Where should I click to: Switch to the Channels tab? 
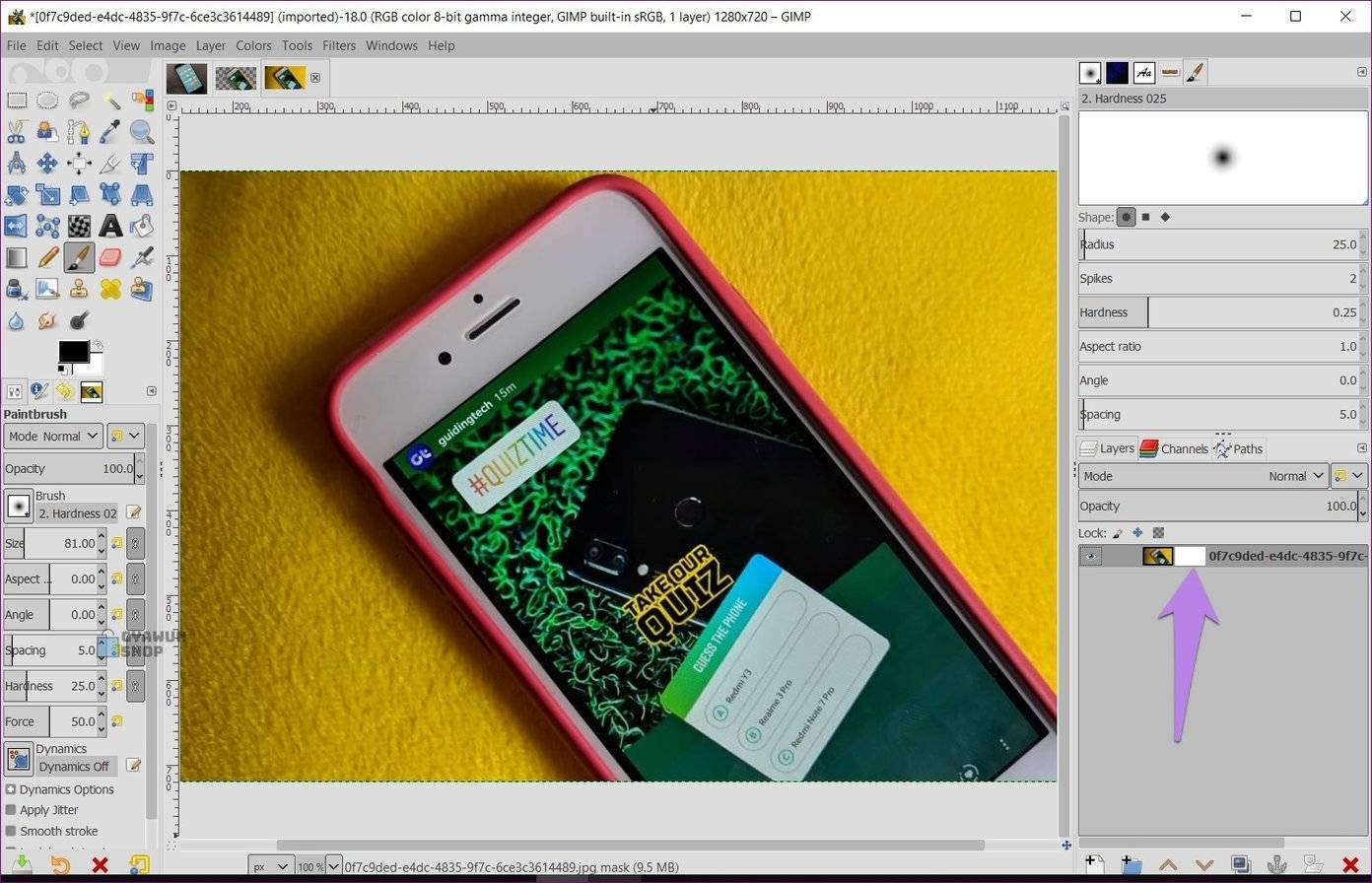pyautogui.click(x=1174, y=448)
